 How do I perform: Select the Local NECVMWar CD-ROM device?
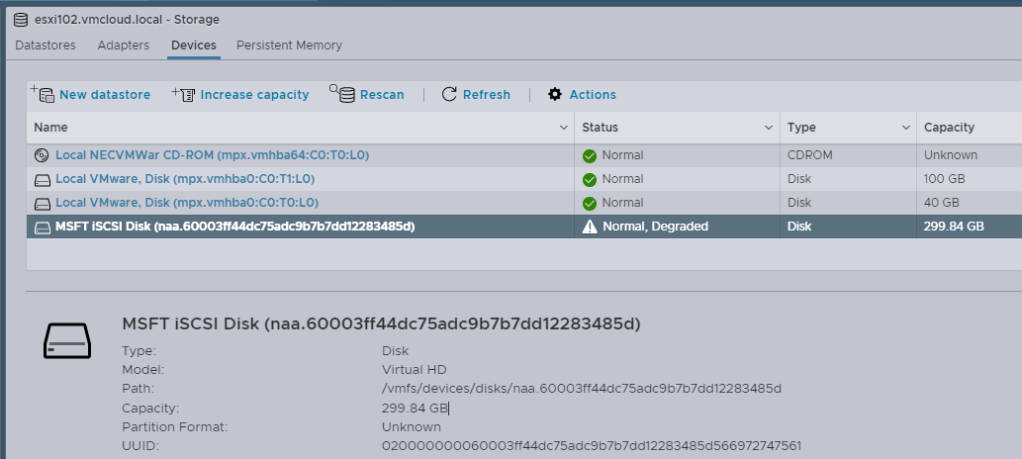point(212,155)
